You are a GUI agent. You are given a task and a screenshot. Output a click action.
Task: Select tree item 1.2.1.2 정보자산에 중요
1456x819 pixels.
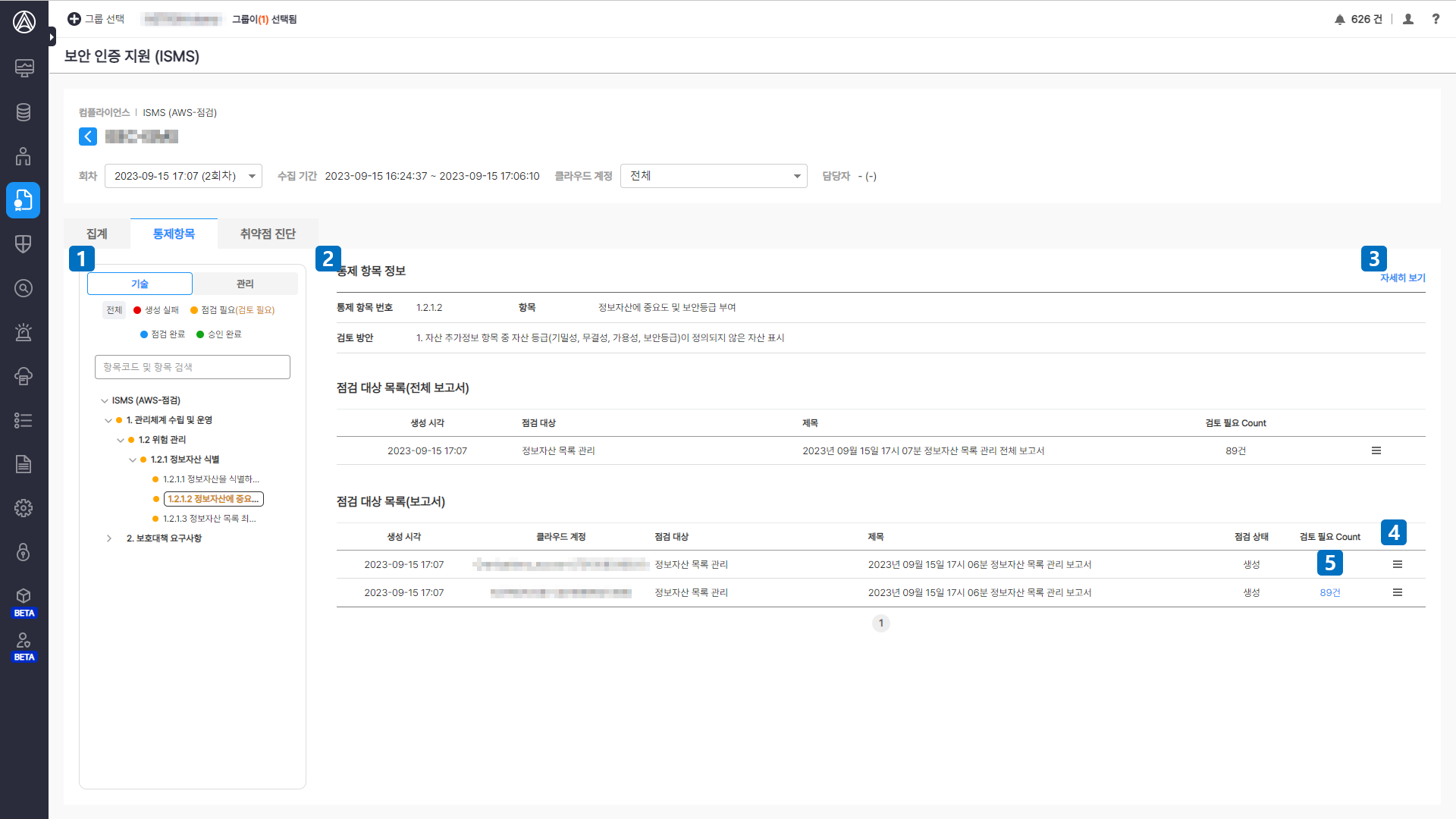click(214, 499)
